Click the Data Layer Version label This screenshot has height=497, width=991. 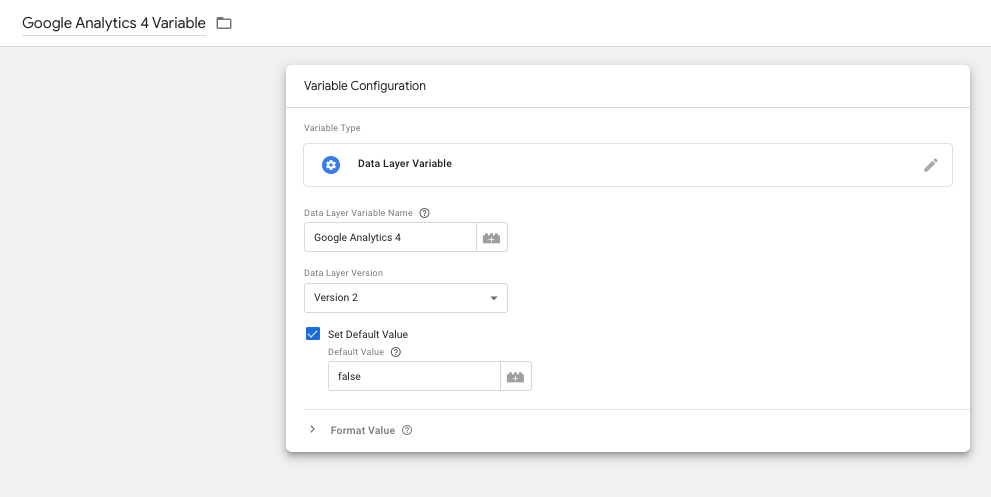click(x=343, y=273)
